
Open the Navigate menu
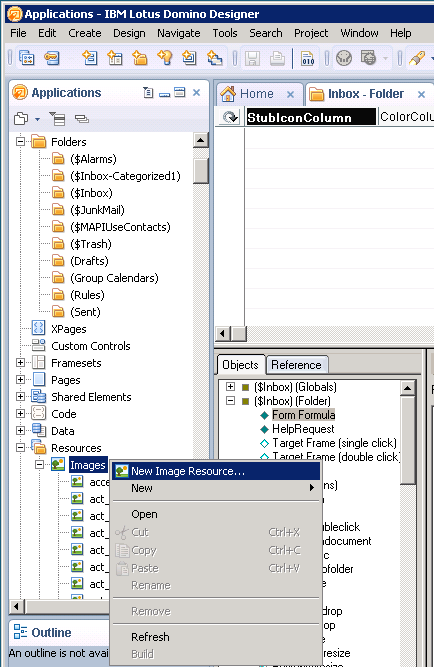point(179,33)
